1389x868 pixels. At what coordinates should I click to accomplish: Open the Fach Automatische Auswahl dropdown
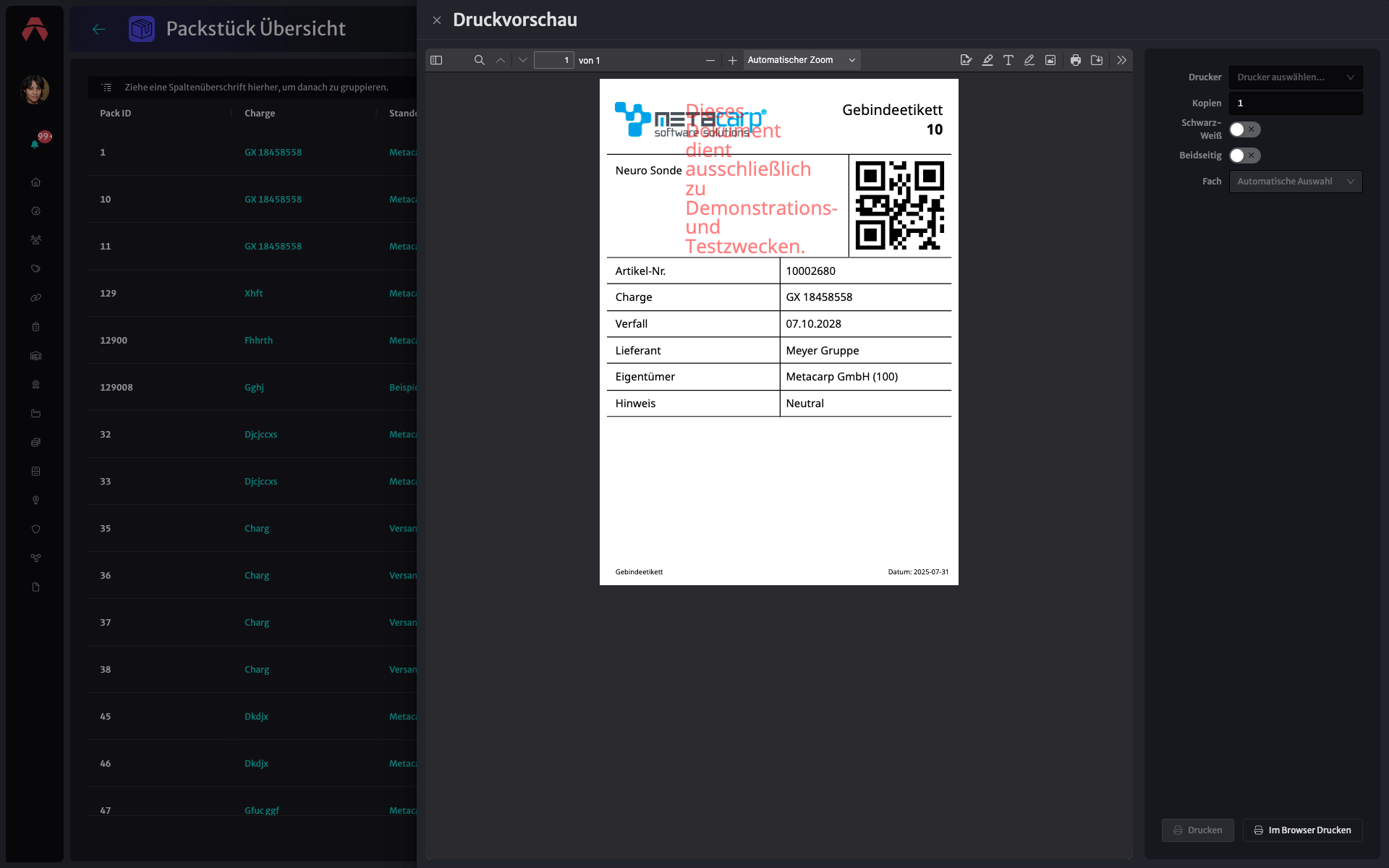pos(1296,182)
